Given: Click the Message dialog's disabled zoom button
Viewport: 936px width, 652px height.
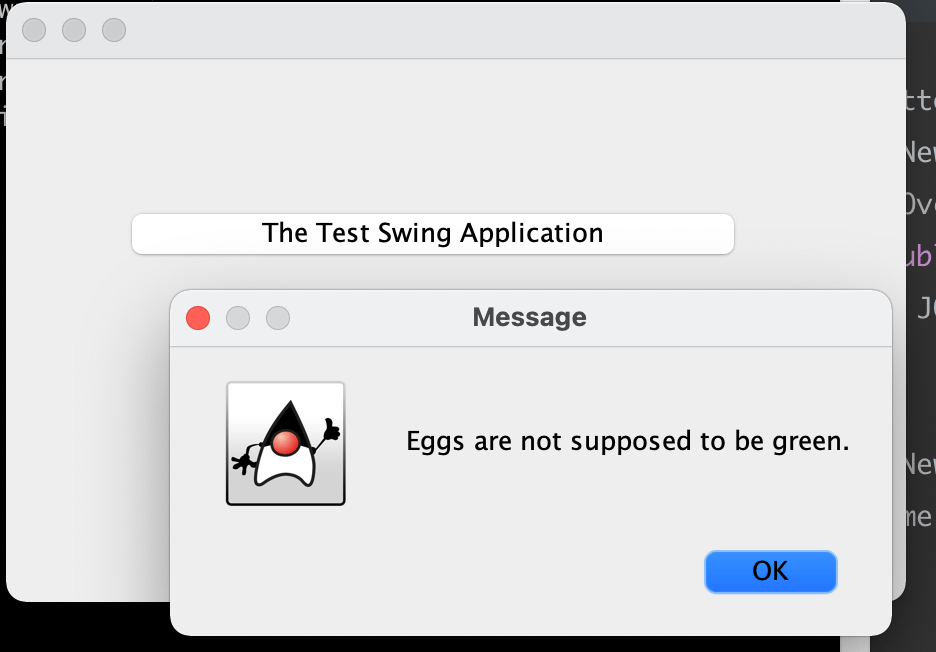Looking at the screenshot, I should click(x=278, y=318).
